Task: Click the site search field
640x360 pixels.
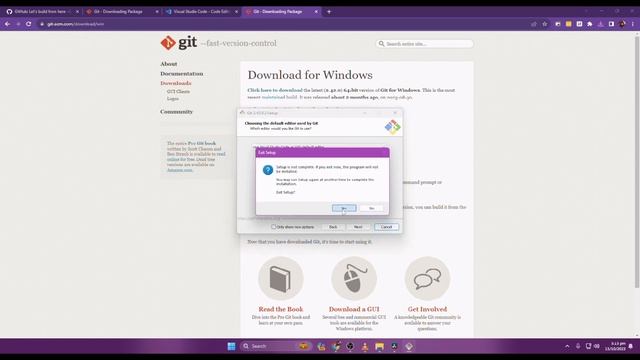Action: point(424,44)
